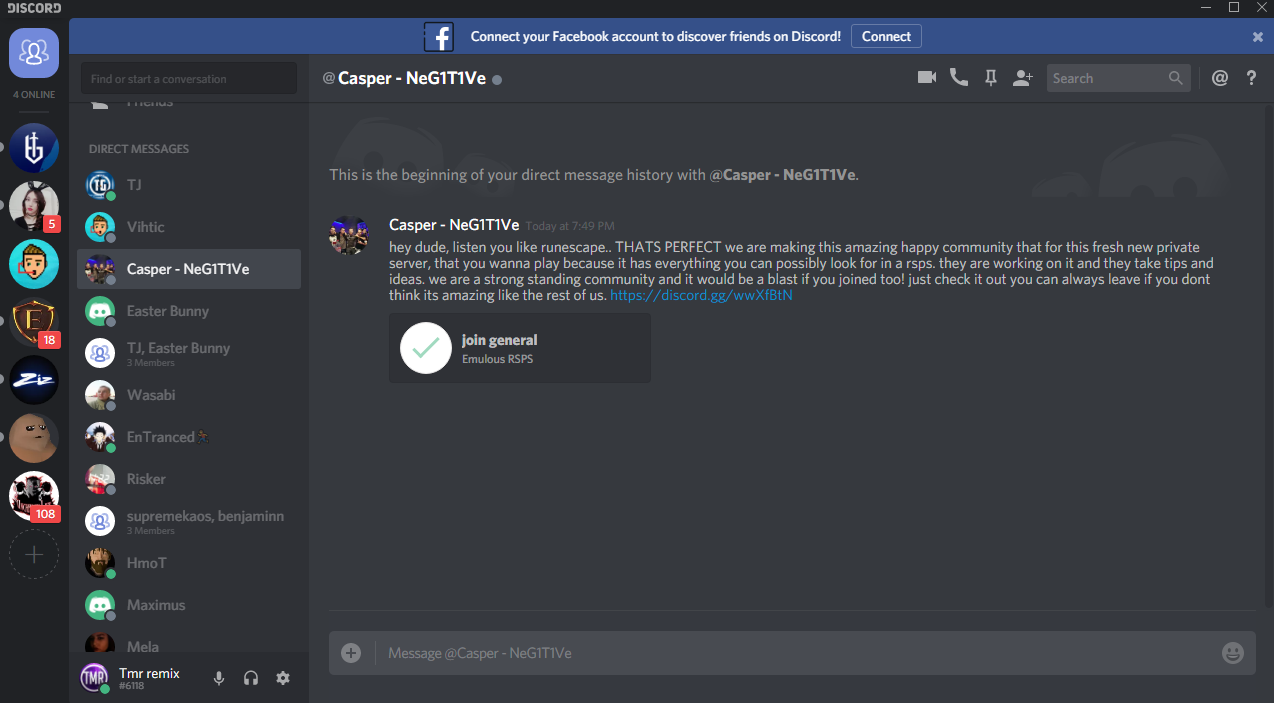Click the Casper - NeG1T1Ve message username
Image resolution: width=1274 pixels, height=703 pixels.
click(454, 225)
